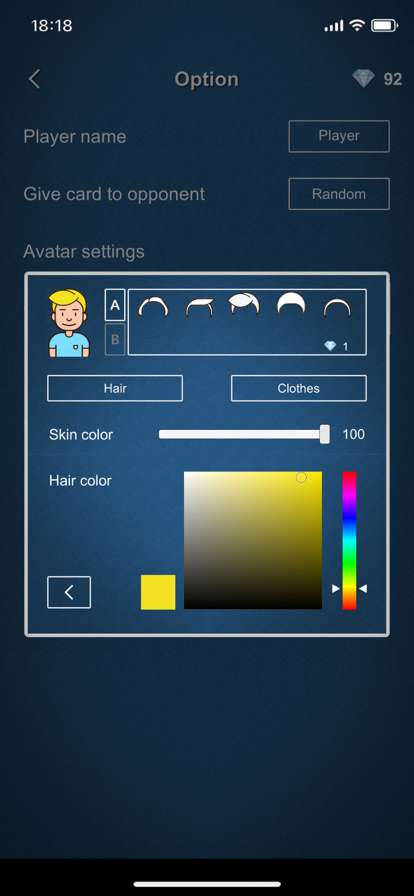Open the Hair category
The width and height of the screenshot is (414, 896).
point(115,389)
